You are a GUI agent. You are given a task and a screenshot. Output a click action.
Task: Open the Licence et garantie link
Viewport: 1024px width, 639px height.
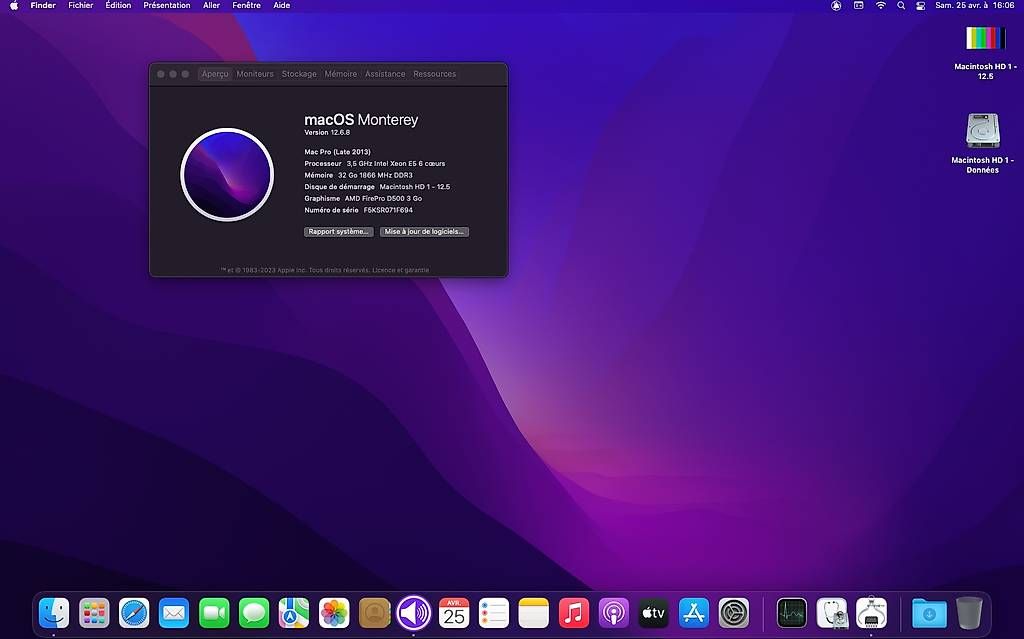(400, 270)
